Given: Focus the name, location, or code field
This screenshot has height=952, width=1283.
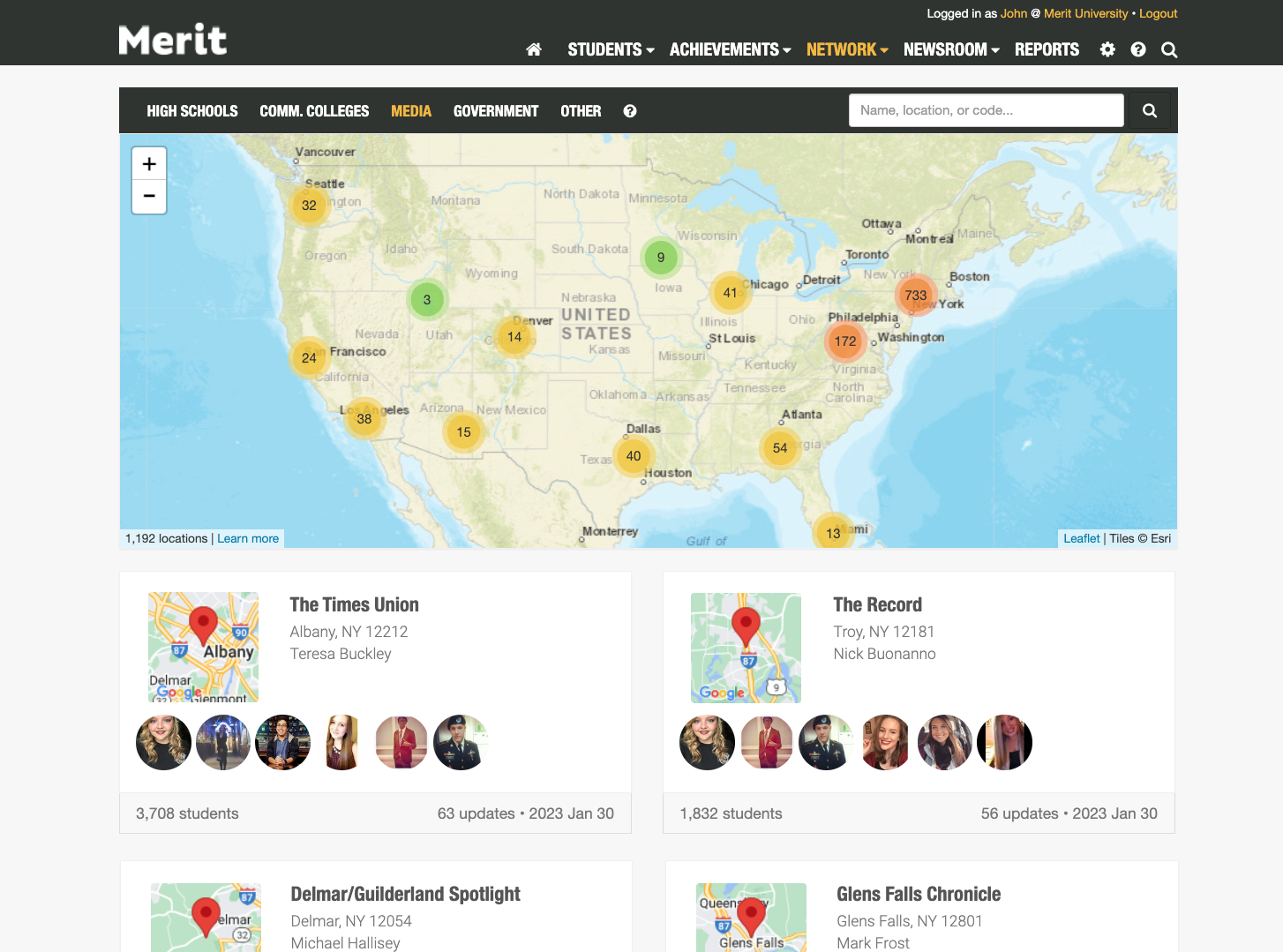Looking at the screenshot, I should (x=986, y=110).
